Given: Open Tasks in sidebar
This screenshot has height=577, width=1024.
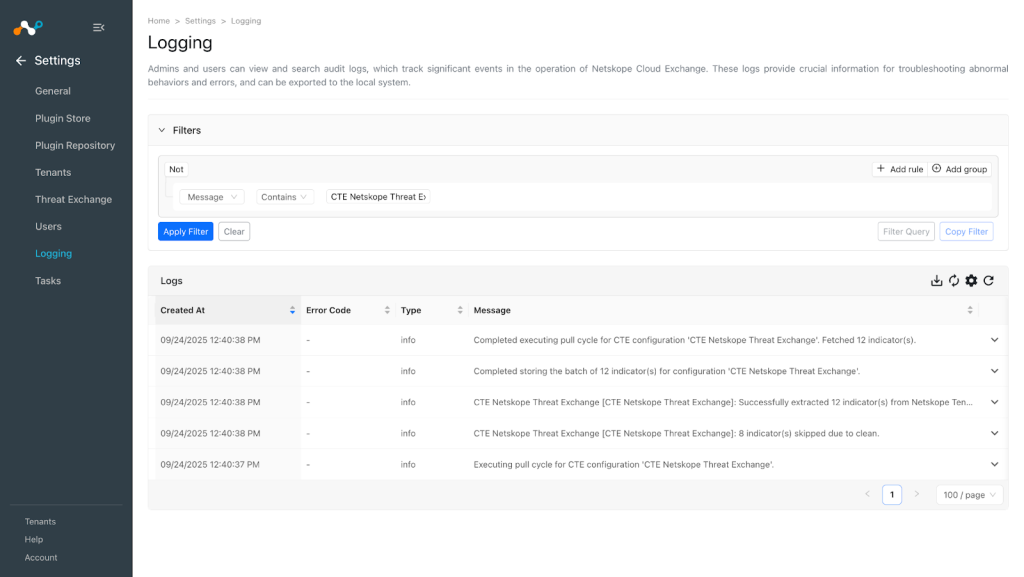Looking at the screenshot, I should tap(48, 281).
